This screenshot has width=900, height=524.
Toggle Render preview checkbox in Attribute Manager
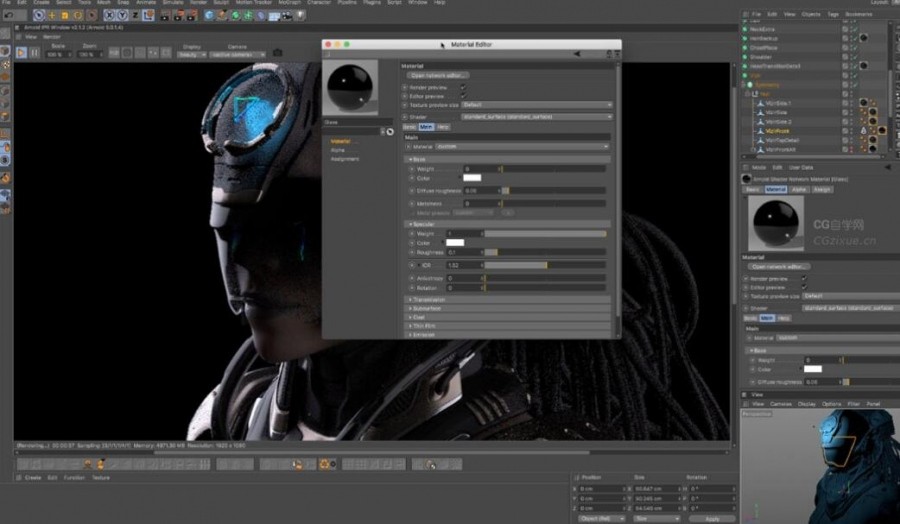[804, 278]
